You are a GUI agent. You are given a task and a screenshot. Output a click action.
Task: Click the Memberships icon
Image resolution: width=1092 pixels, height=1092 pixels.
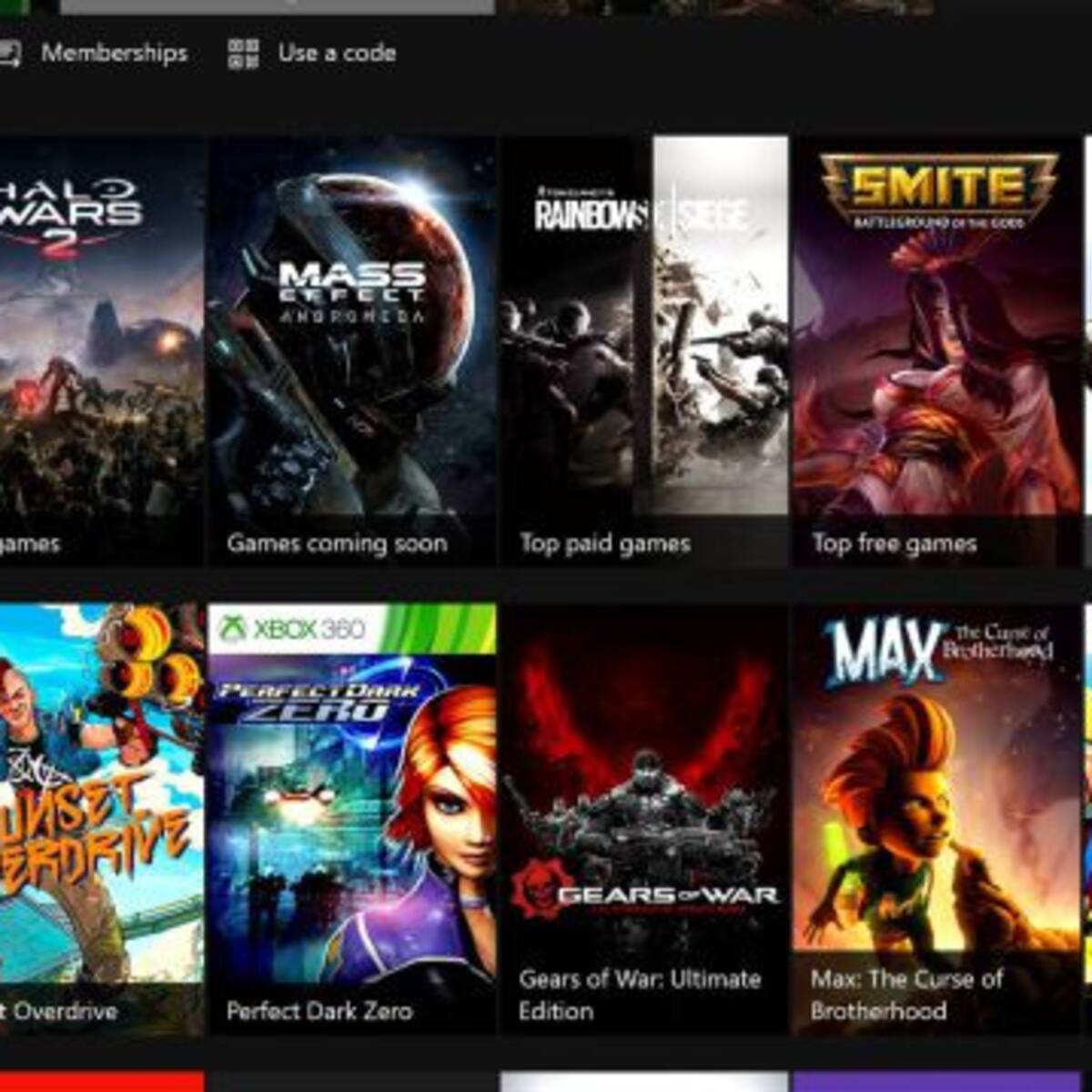[9, 54]
